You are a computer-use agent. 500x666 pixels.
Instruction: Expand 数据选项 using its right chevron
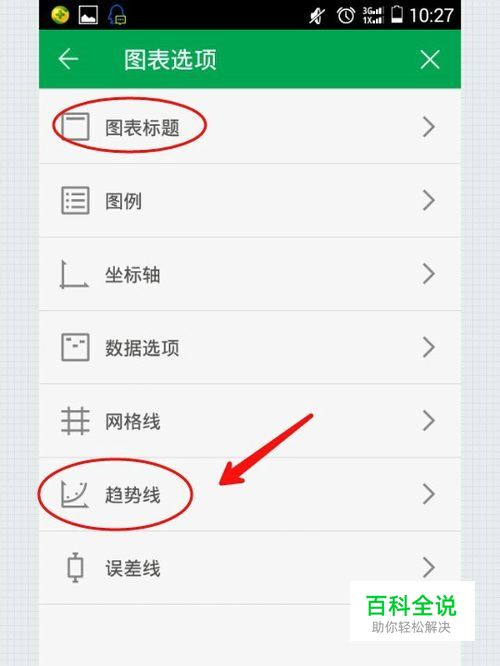coord(429,347)
